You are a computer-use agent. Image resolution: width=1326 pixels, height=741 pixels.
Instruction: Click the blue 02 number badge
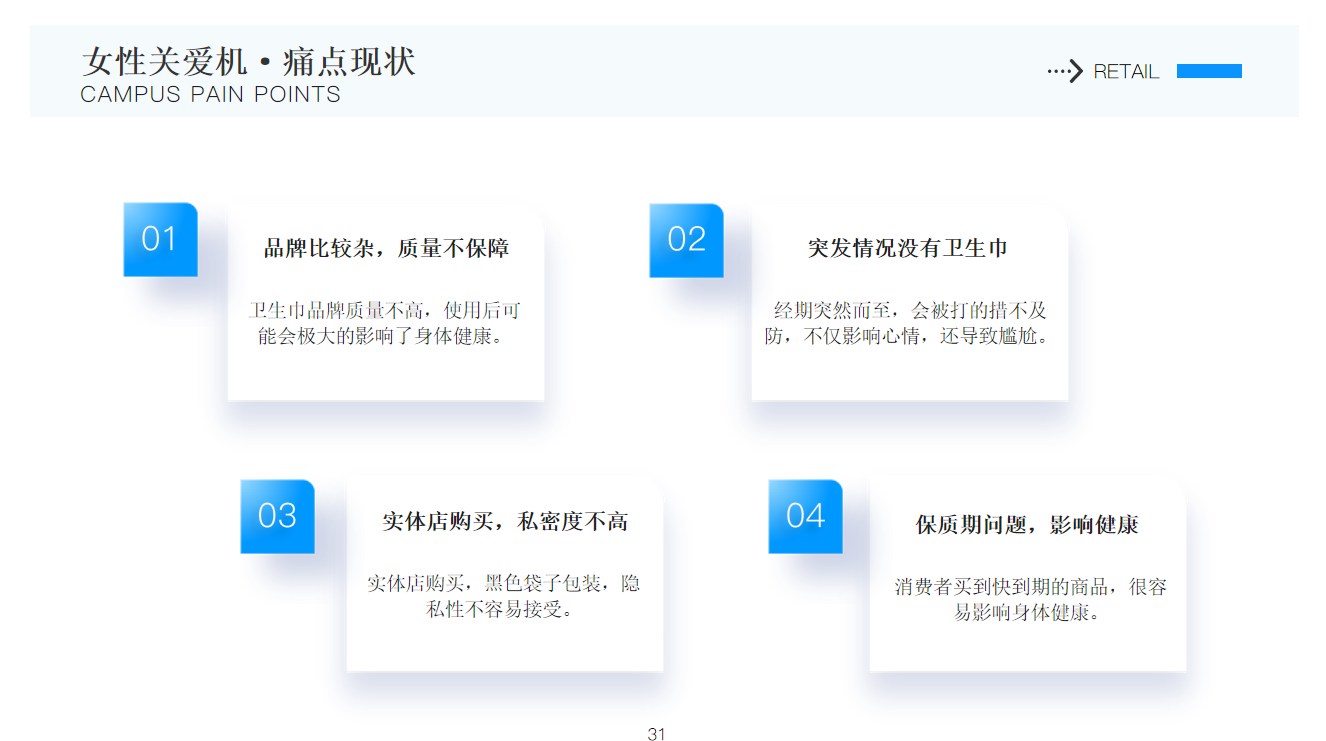(686, 240)
